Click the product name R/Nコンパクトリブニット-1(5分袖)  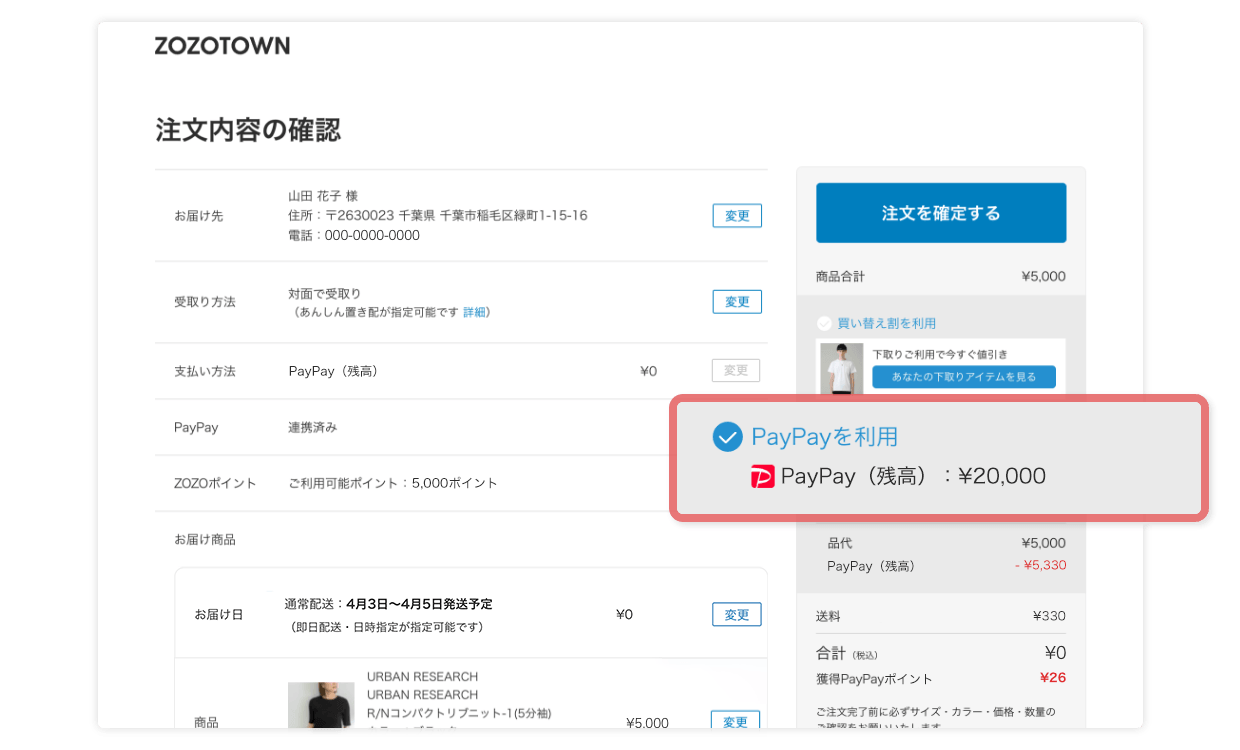click(459, 713)
